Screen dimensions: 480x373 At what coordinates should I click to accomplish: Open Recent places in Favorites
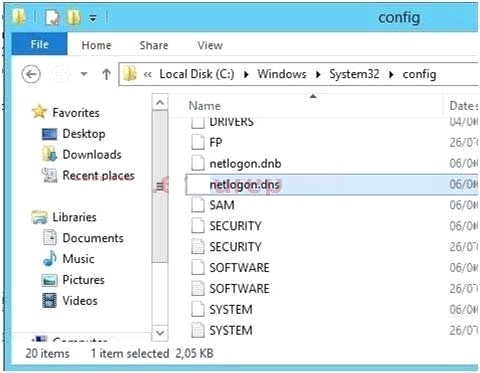pos(99,176)
